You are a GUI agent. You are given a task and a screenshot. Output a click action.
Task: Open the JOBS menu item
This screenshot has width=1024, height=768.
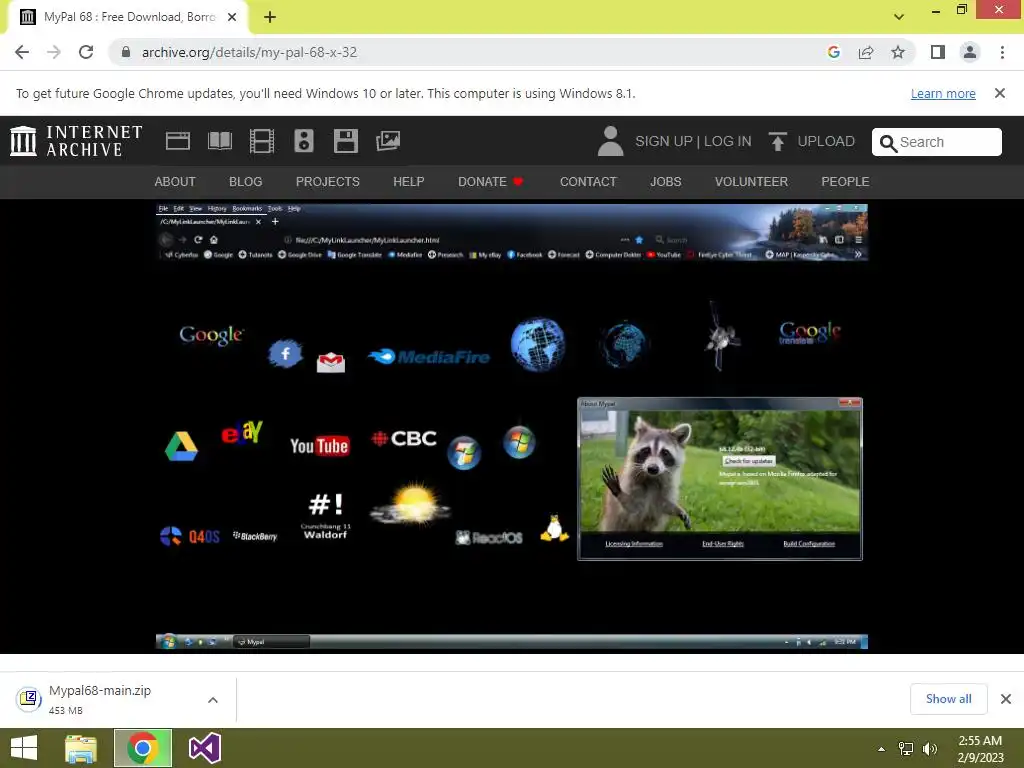point(665,182)
